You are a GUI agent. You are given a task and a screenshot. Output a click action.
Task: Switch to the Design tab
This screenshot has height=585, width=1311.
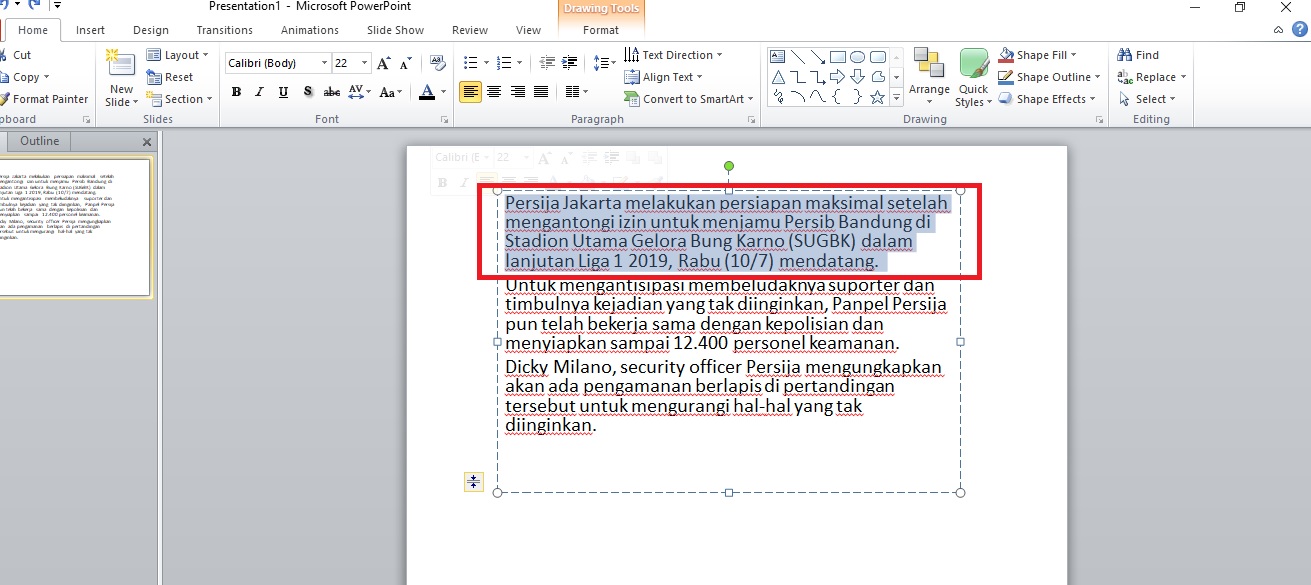click(151, 30)
